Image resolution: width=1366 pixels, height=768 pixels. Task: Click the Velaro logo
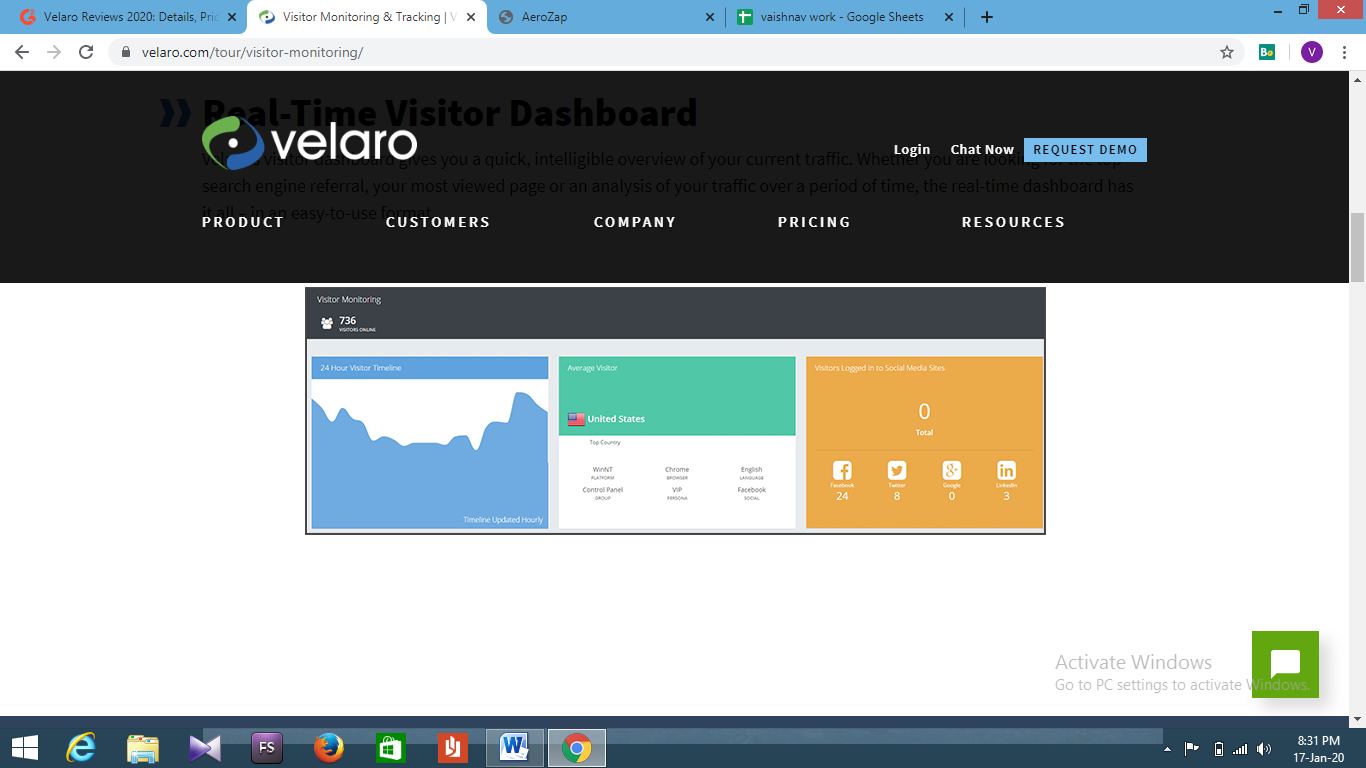(309, 142)
